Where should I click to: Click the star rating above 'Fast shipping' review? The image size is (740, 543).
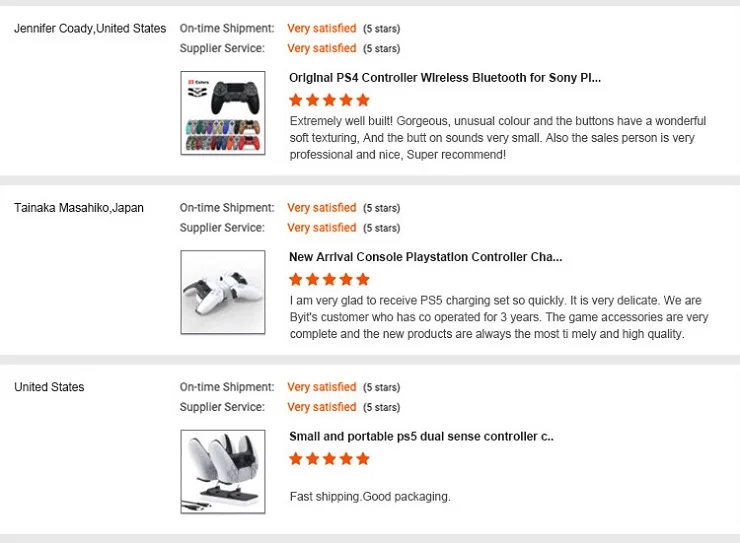pos(329,459)
